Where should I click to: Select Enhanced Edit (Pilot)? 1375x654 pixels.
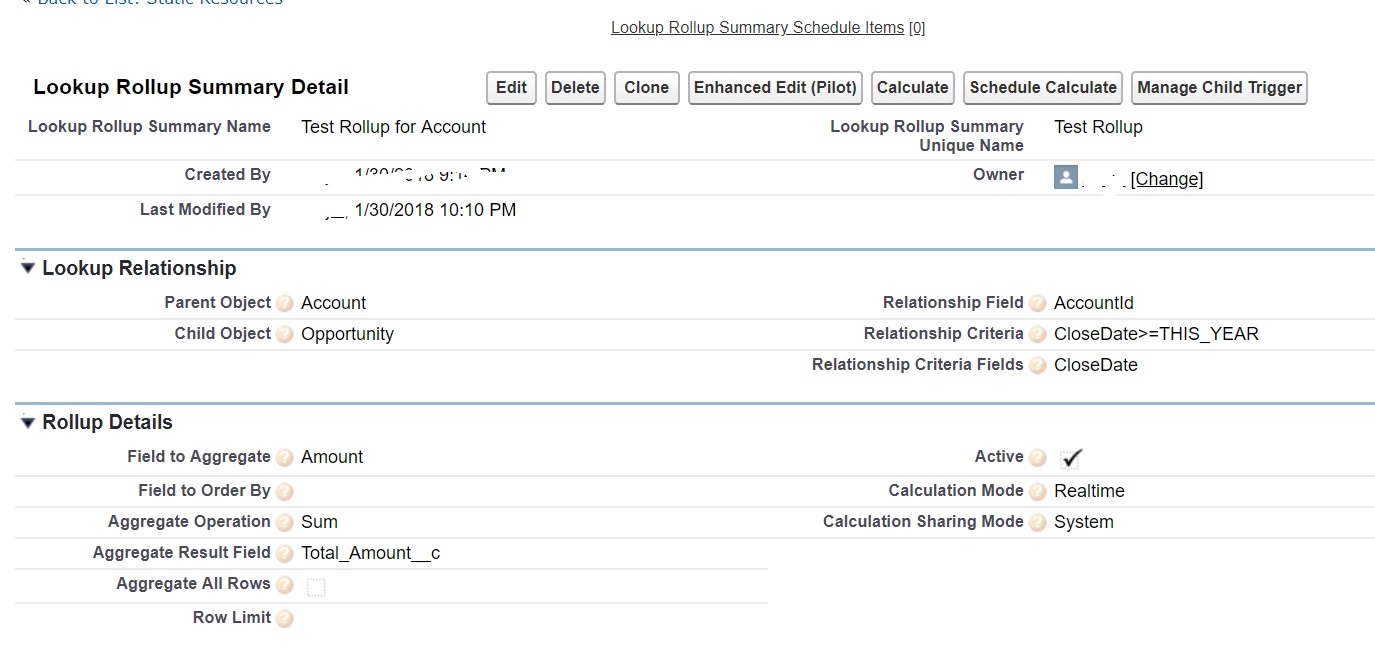click(774, 88)
